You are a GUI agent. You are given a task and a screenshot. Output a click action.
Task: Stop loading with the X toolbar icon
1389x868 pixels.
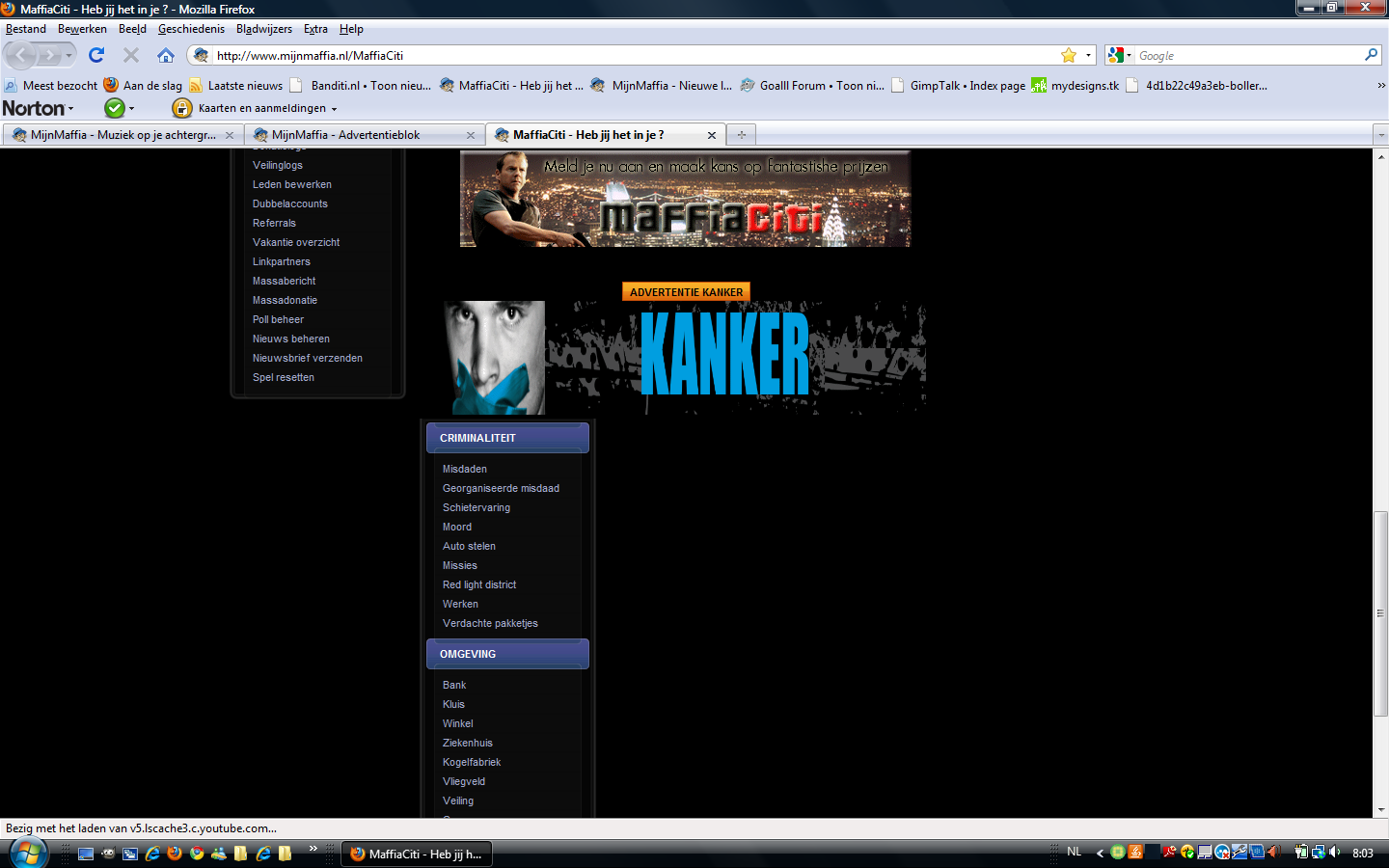click(131, 55)
